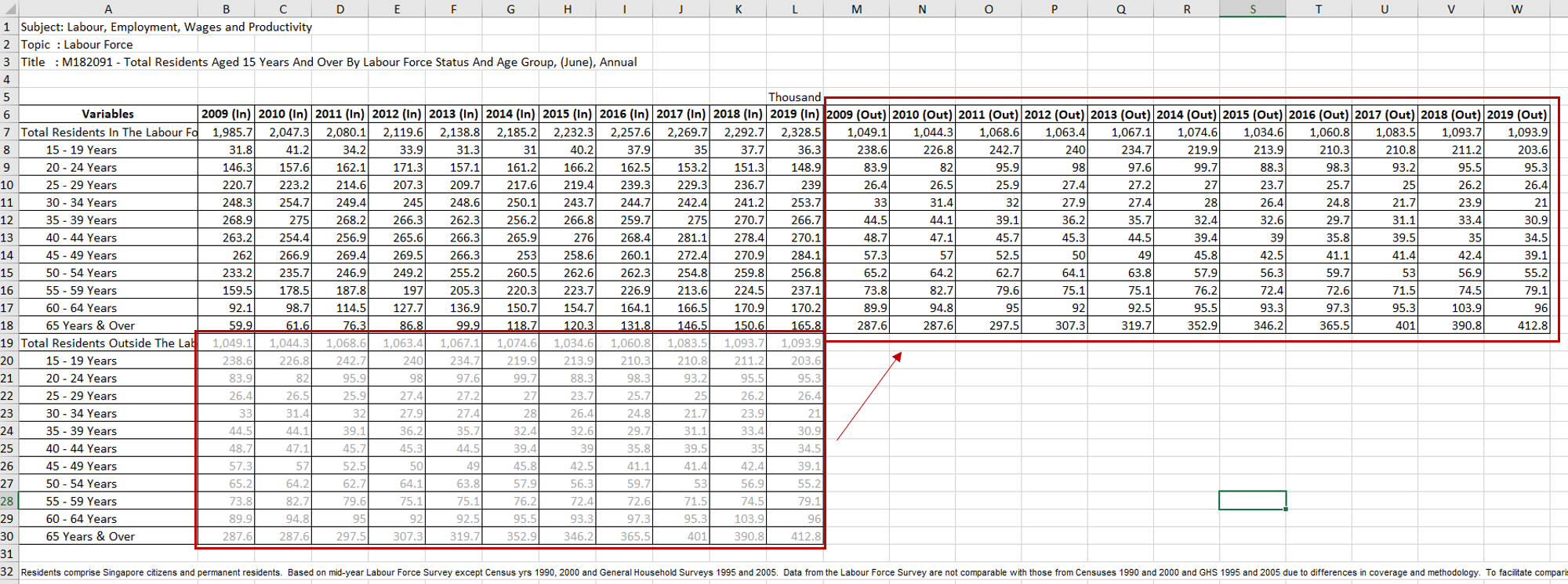Click the Subject cell in row 1

click(x=166, y=27)
